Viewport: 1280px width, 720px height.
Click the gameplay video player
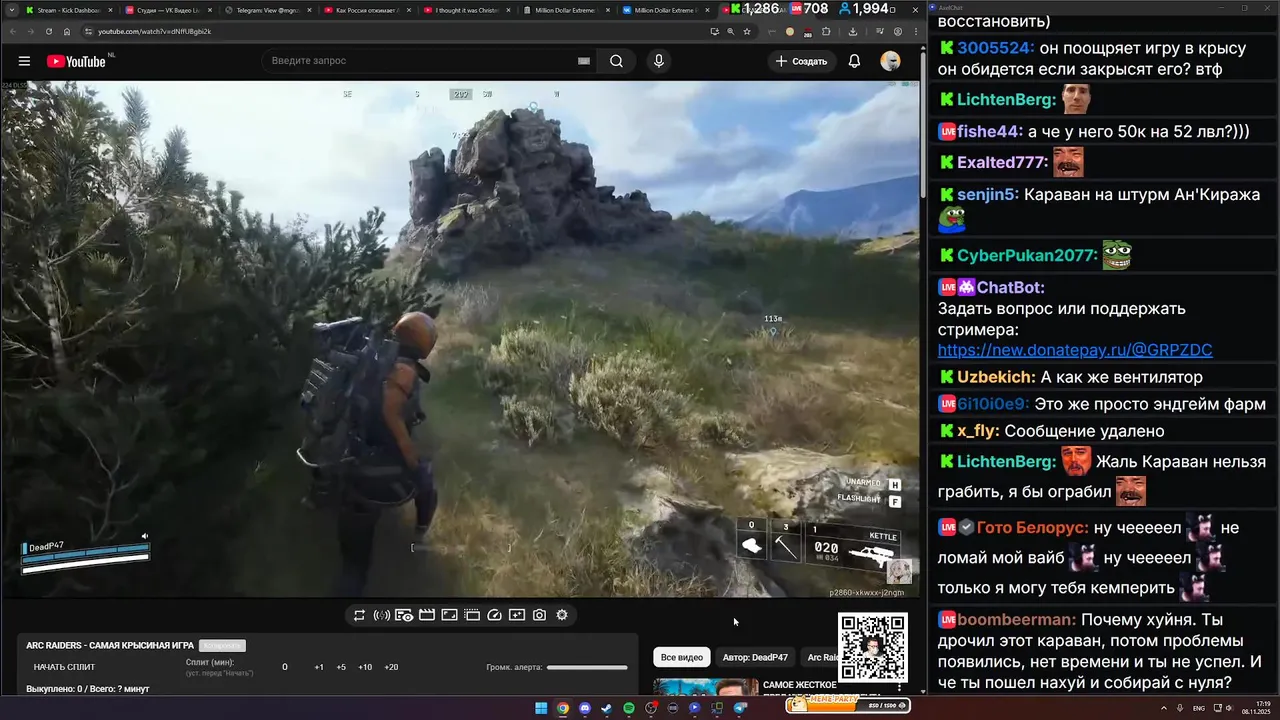coord(459,338)
